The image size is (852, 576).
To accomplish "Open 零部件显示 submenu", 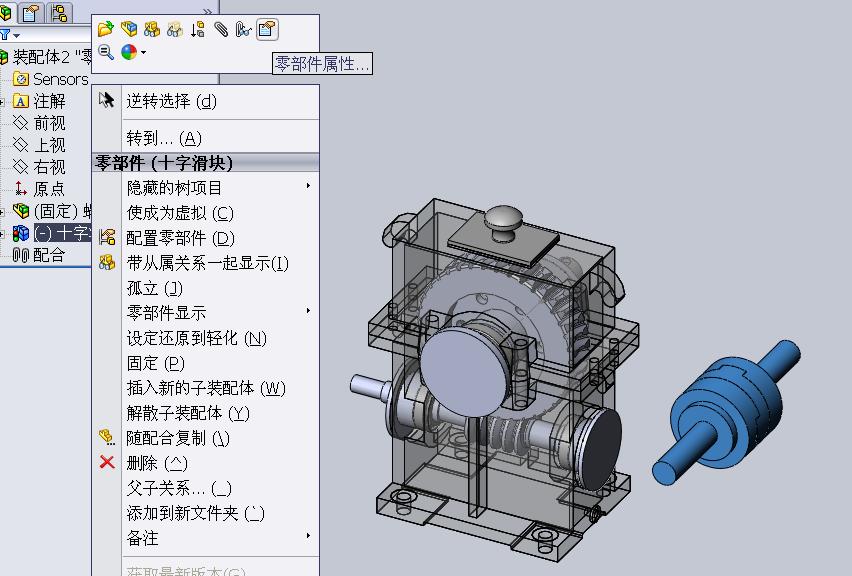I will click(205, 313).
